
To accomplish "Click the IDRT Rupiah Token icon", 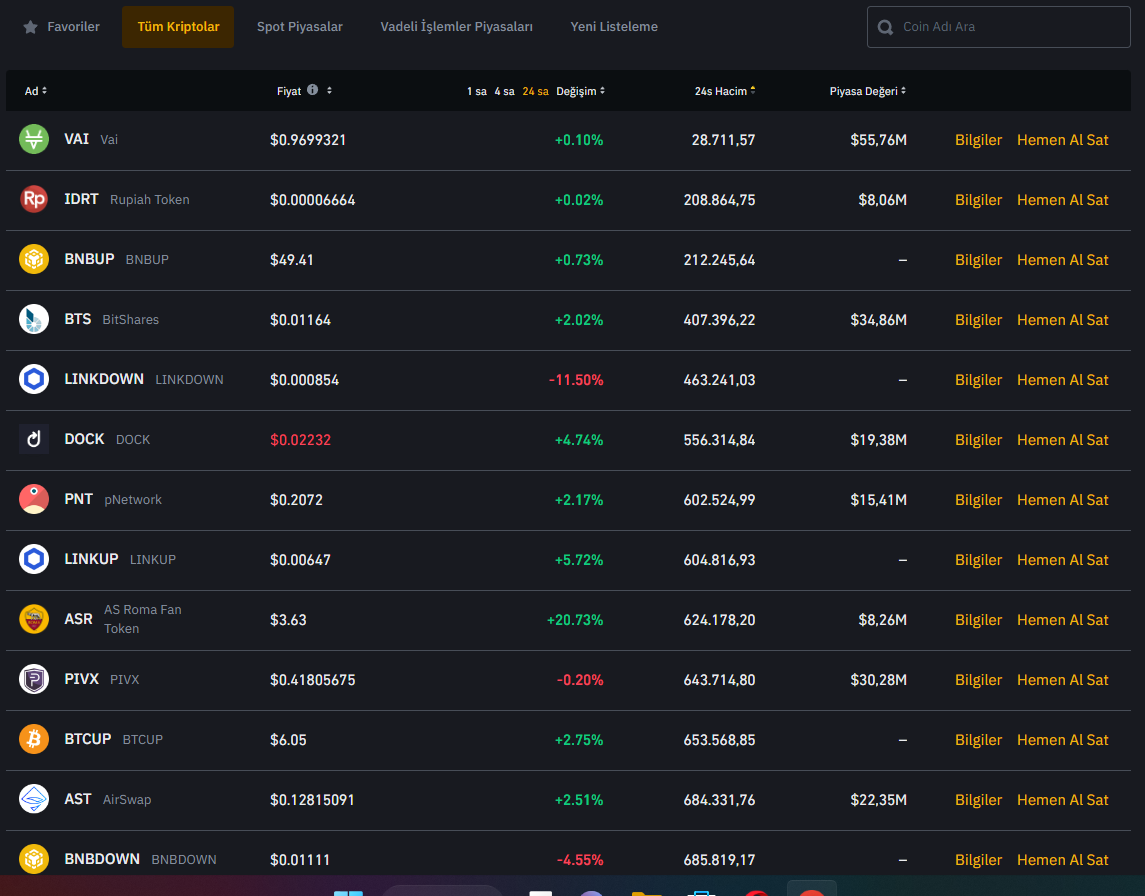I will (34, 200).
